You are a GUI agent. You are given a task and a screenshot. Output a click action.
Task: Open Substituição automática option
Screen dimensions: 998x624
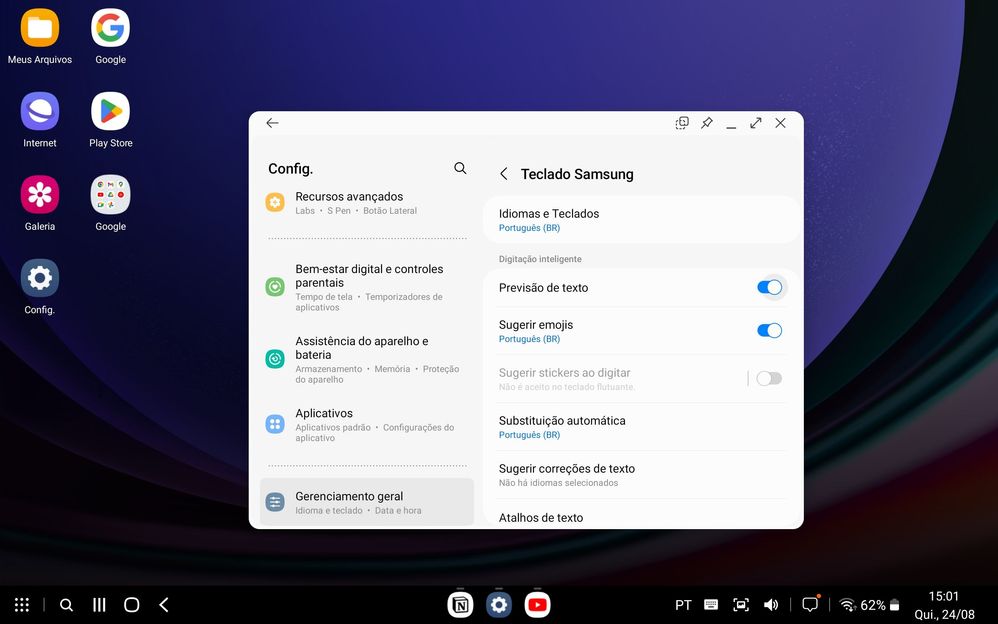pyautogui.click(x=642, y=427)
